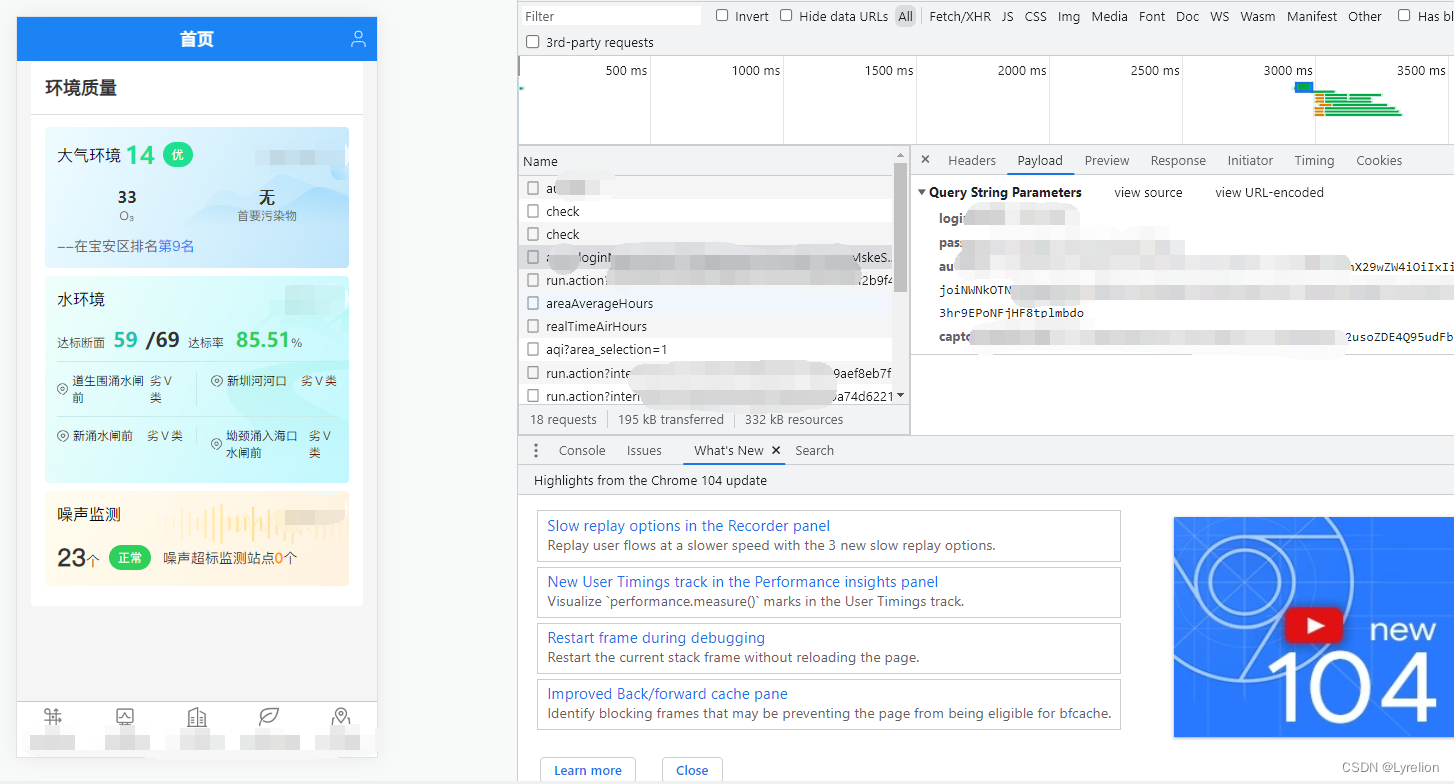Toggle the Has blocked cookies checkbox

pyautogui.click(x=1404, y=16)
